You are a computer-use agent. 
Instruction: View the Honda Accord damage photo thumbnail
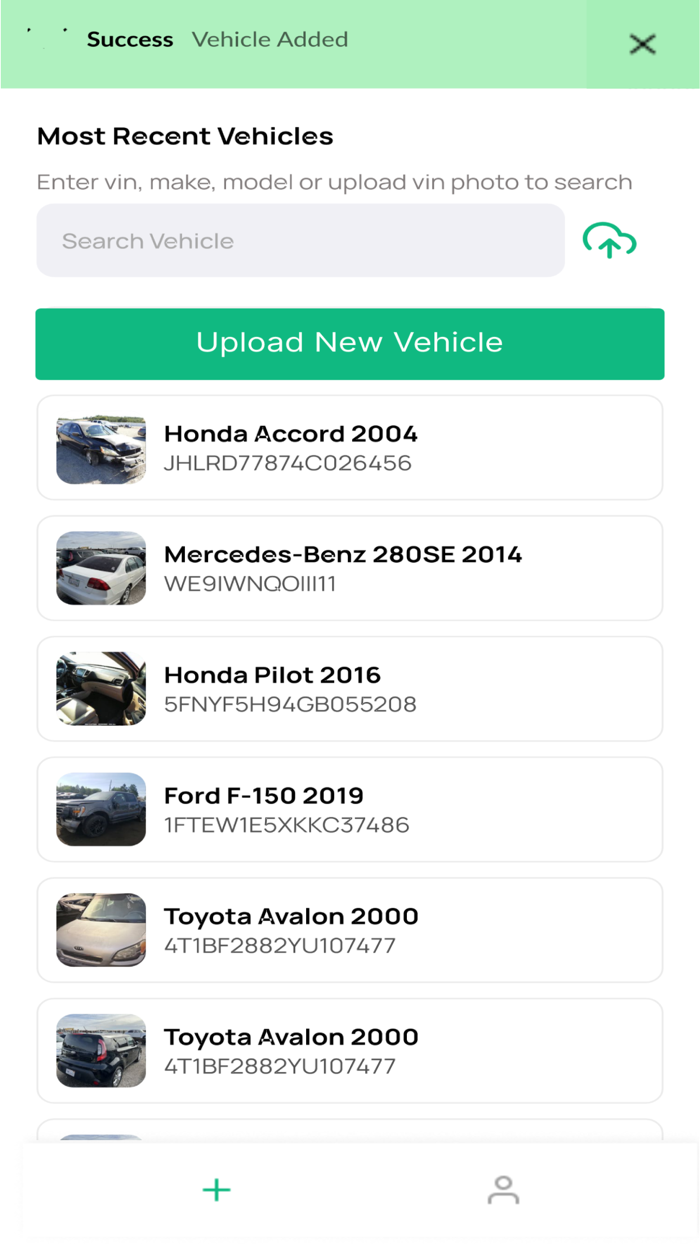[100, 446]
